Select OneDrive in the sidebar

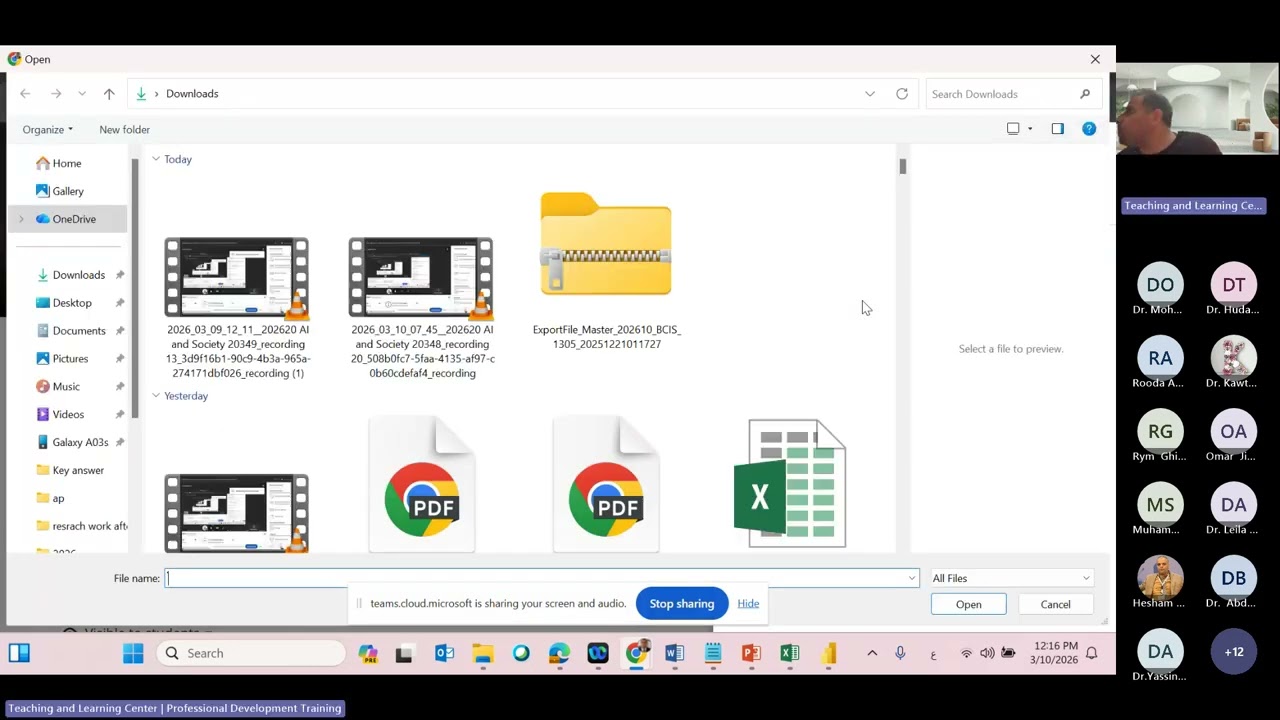point(74,219)
